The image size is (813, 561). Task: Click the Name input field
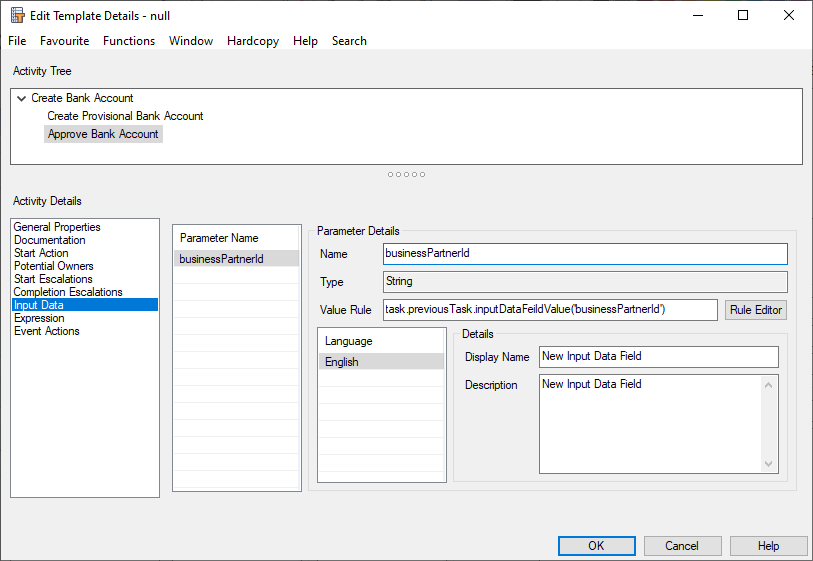pyautogui.click(x=585, y=254)
